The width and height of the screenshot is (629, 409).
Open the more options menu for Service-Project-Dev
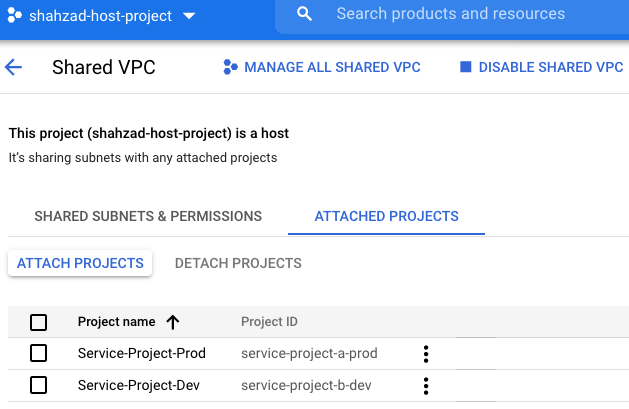426,386
